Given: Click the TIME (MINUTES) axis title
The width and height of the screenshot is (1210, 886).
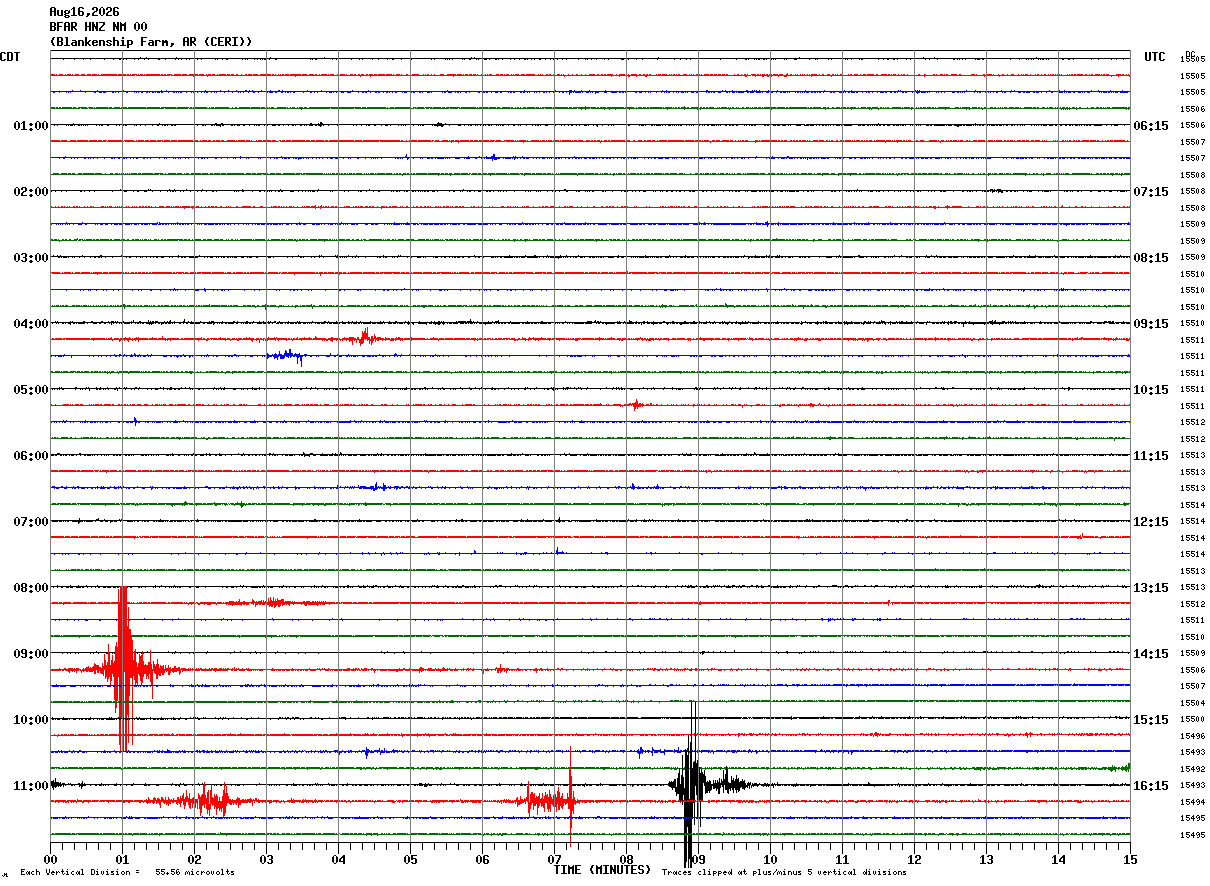Looking at the screenshot, I should click(x=602, y=870).
